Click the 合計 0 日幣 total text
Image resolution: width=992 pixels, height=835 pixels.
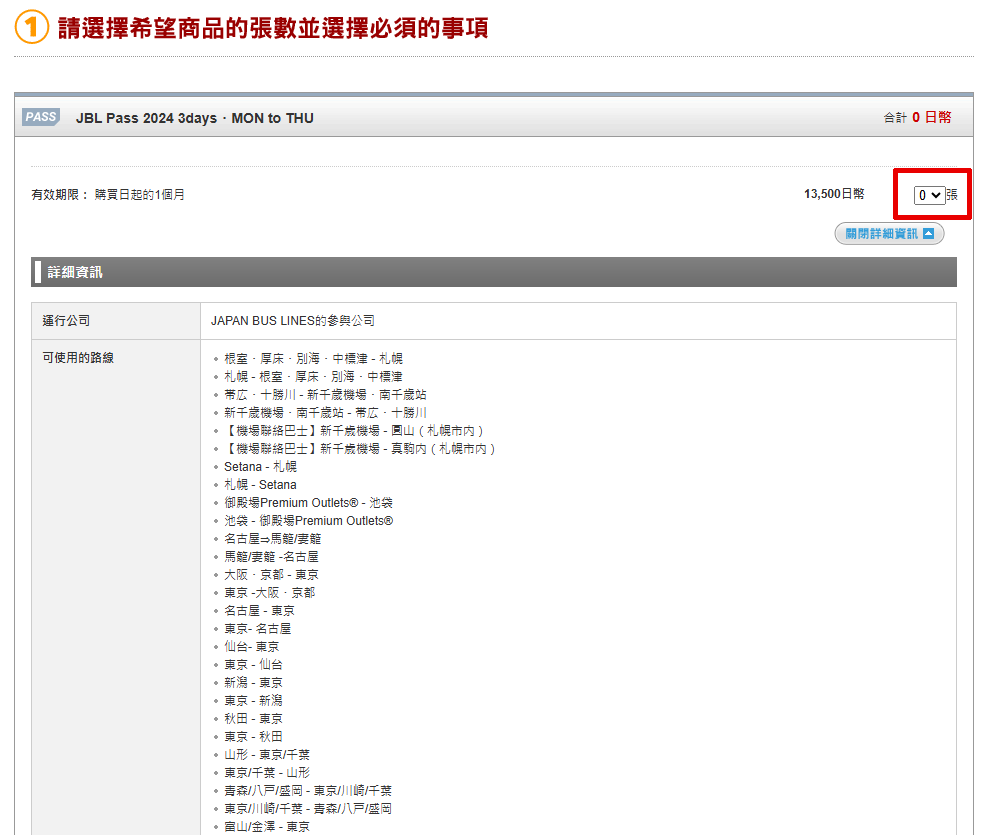pos(917,118)
